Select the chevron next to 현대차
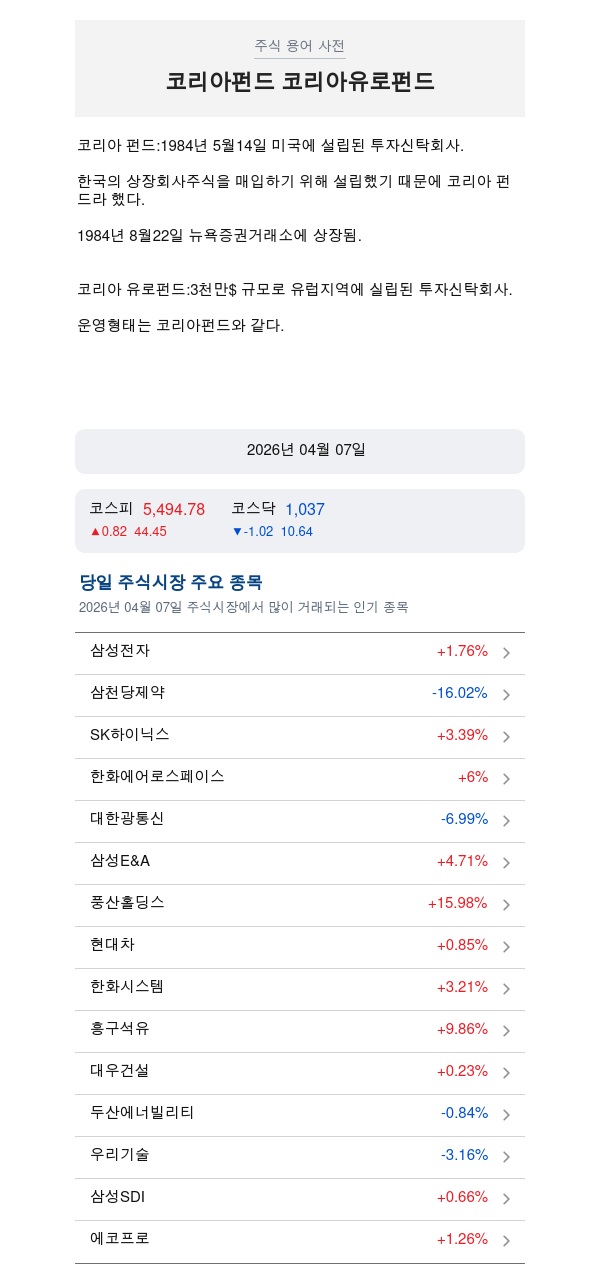600x1264 pixels. click(506, 947)
